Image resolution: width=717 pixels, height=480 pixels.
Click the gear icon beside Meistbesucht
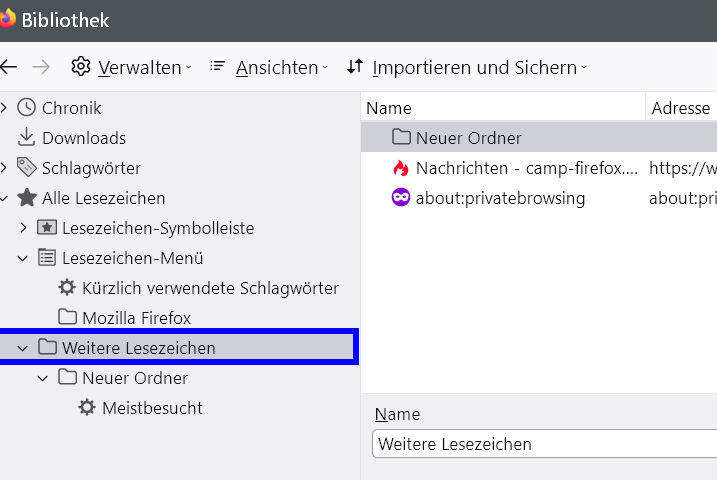(87, 408)
